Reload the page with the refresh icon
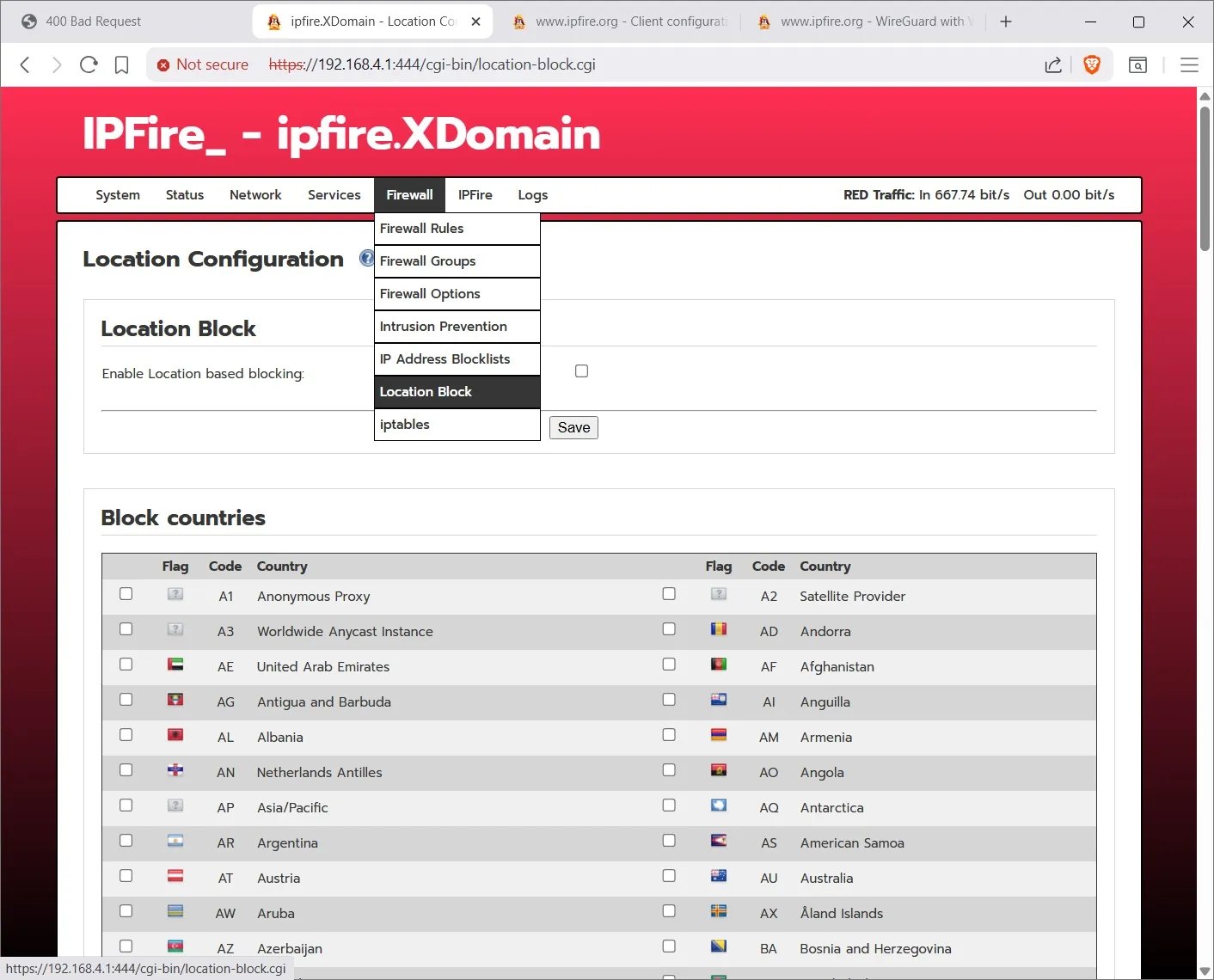The width and height of the screenshot is (1214, 980). click(89, 64)
